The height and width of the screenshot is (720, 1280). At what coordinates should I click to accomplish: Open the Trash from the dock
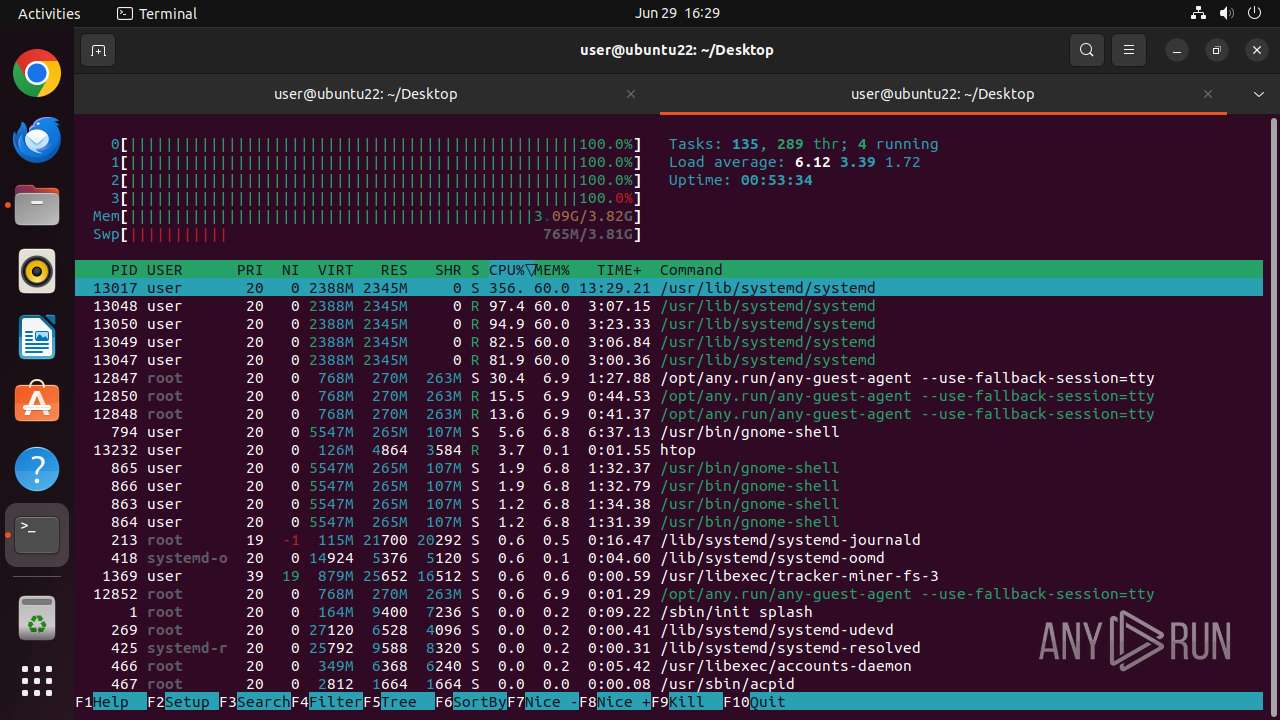coord(37,618)
